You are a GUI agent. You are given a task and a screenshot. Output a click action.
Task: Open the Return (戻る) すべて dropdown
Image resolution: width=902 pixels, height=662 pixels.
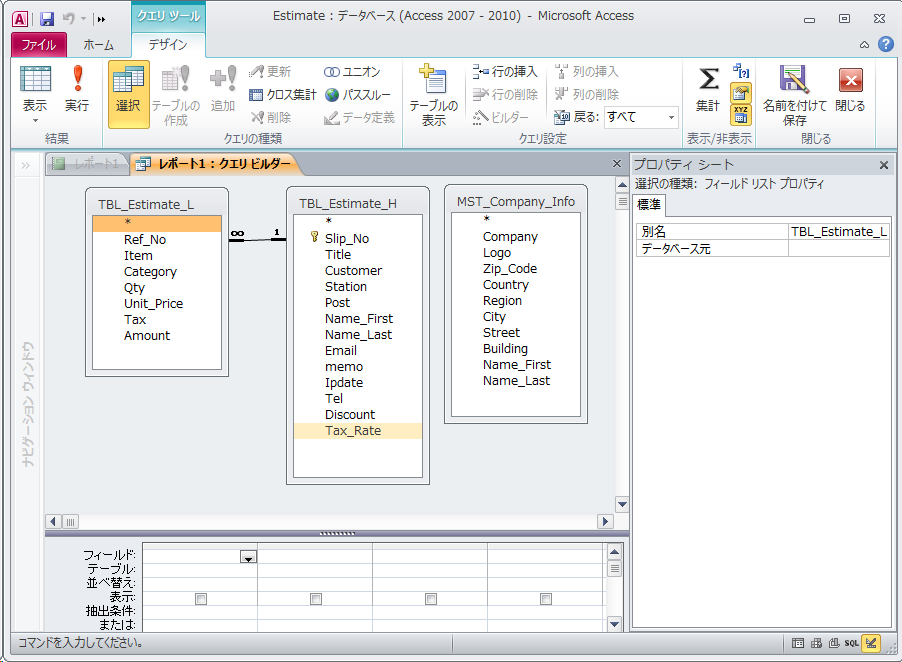671,117
